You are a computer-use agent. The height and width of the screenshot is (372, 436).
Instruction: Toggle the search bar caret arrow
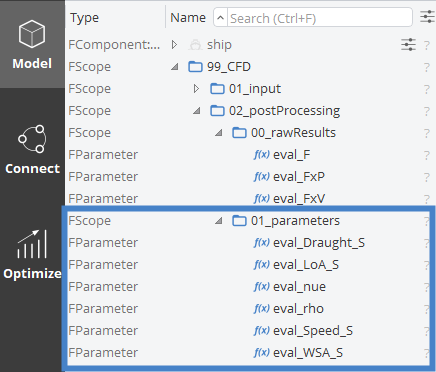point(220,18)
